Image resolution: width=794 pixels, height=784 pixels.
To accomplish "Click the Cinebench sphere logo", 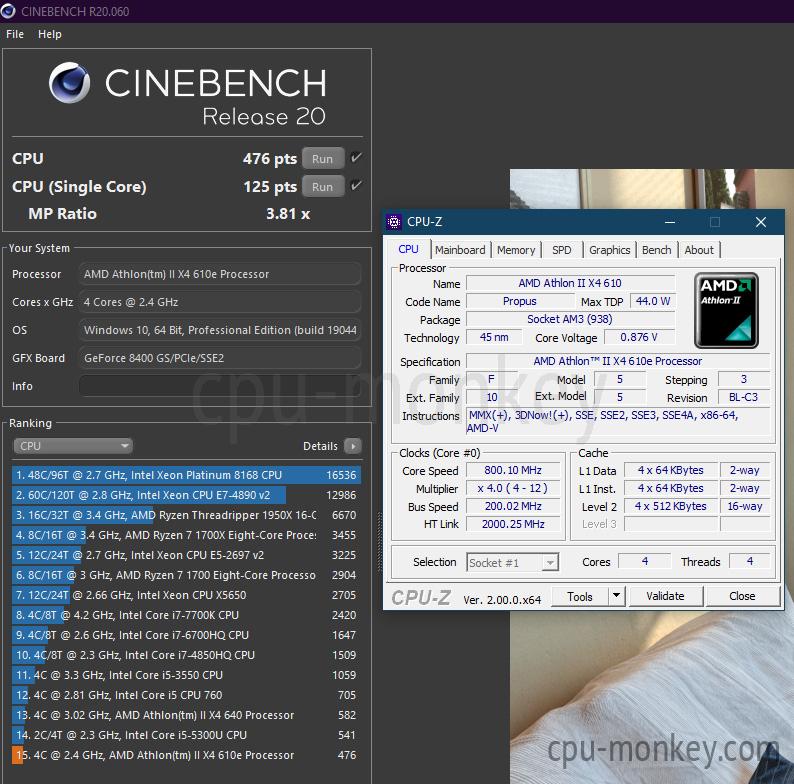I will click(70, 83).
